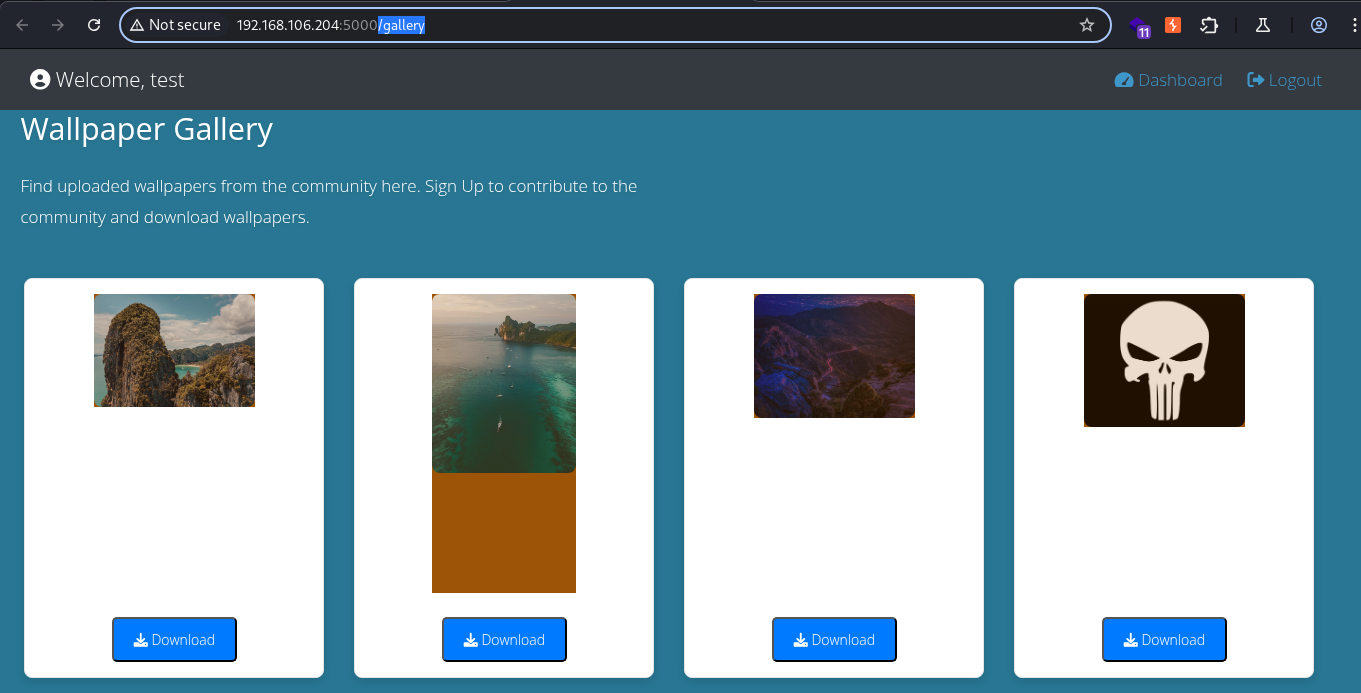Download the night mountain road wallpaper
1361x693 pixels.
tap(834, 640)
